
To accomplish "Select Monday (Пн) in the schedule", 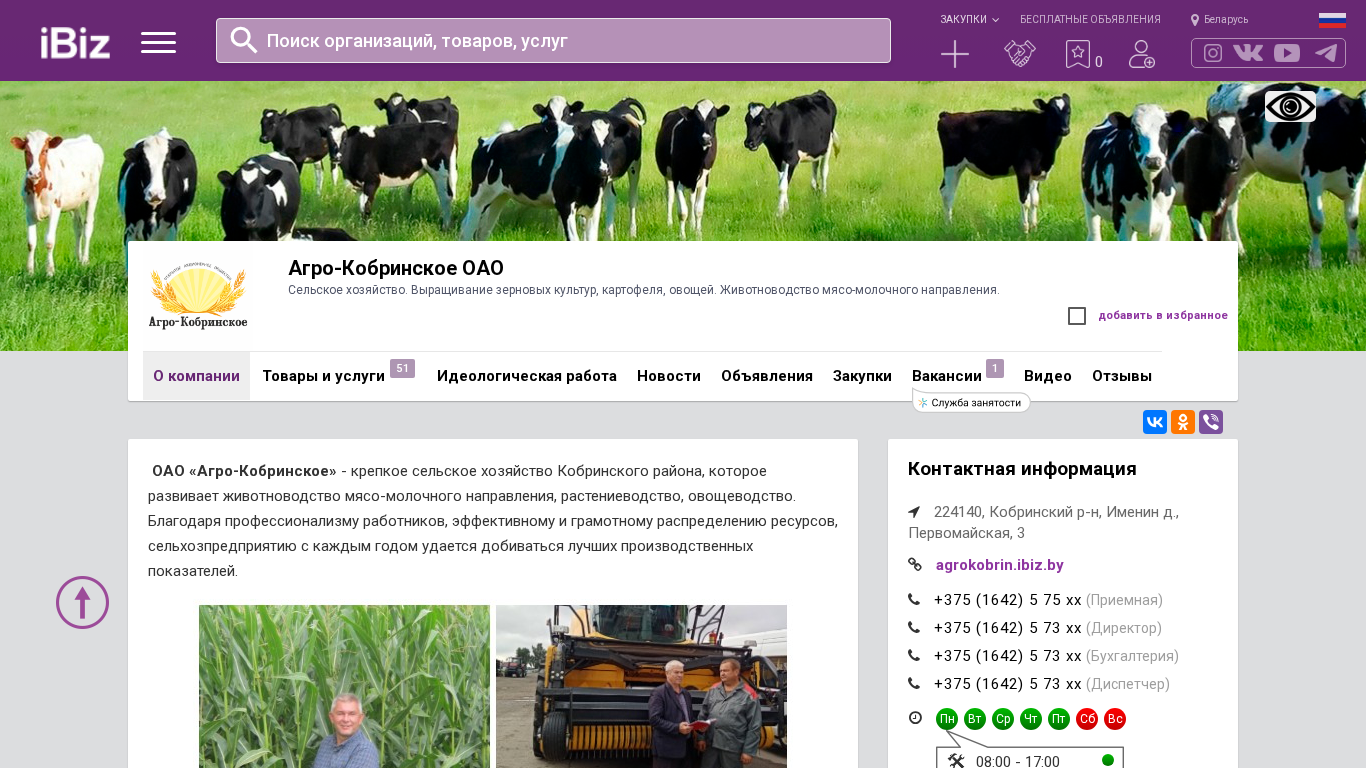I will pos(947,719).
